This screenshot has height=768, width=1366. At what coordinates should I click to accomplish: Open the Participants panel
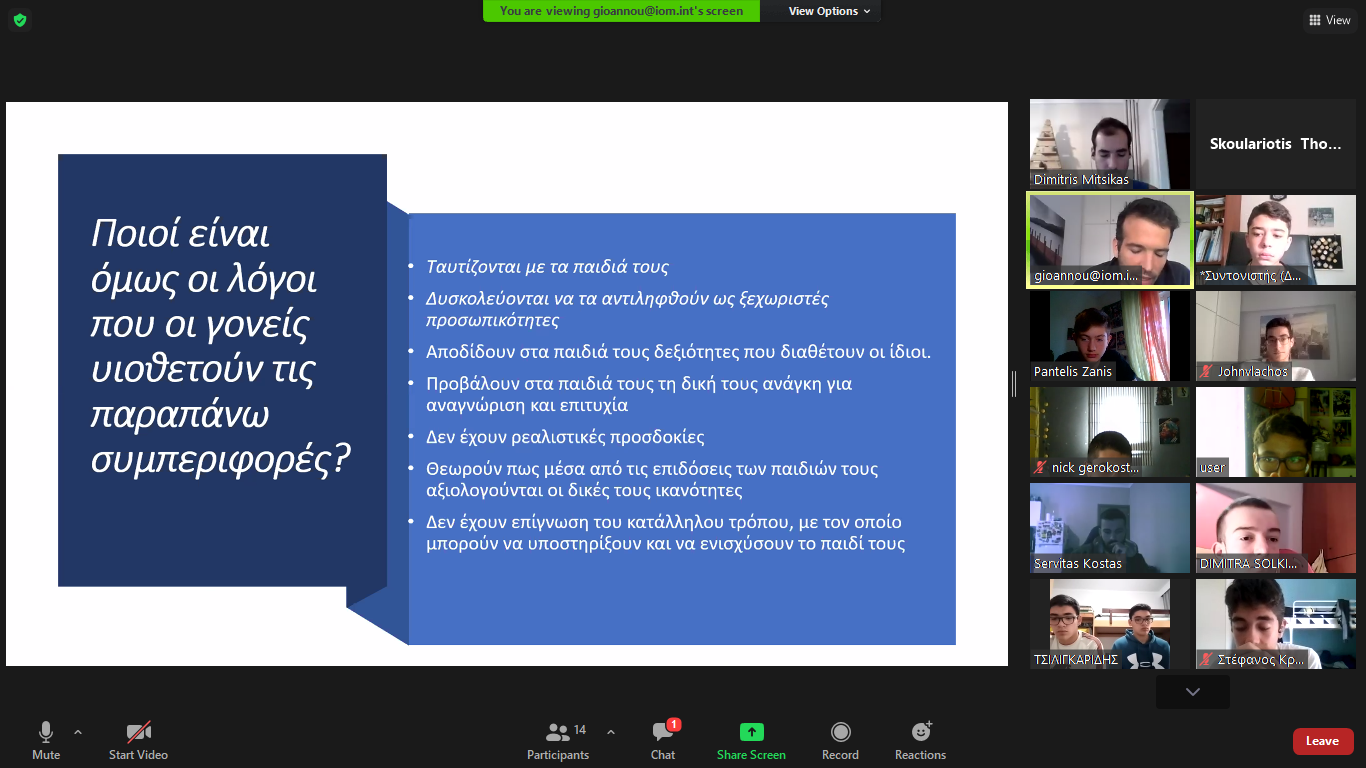tap(558, 741)
